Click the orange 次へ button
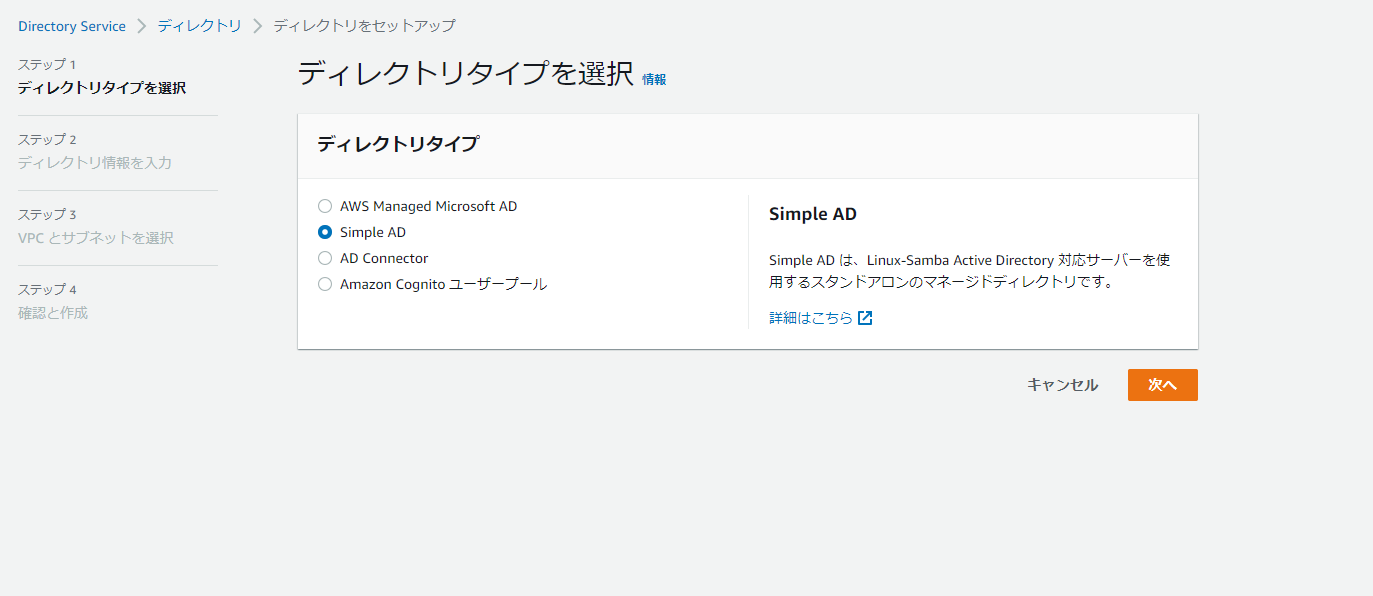This screenshot has width=1373, height=596. [x=1162, y=385]
